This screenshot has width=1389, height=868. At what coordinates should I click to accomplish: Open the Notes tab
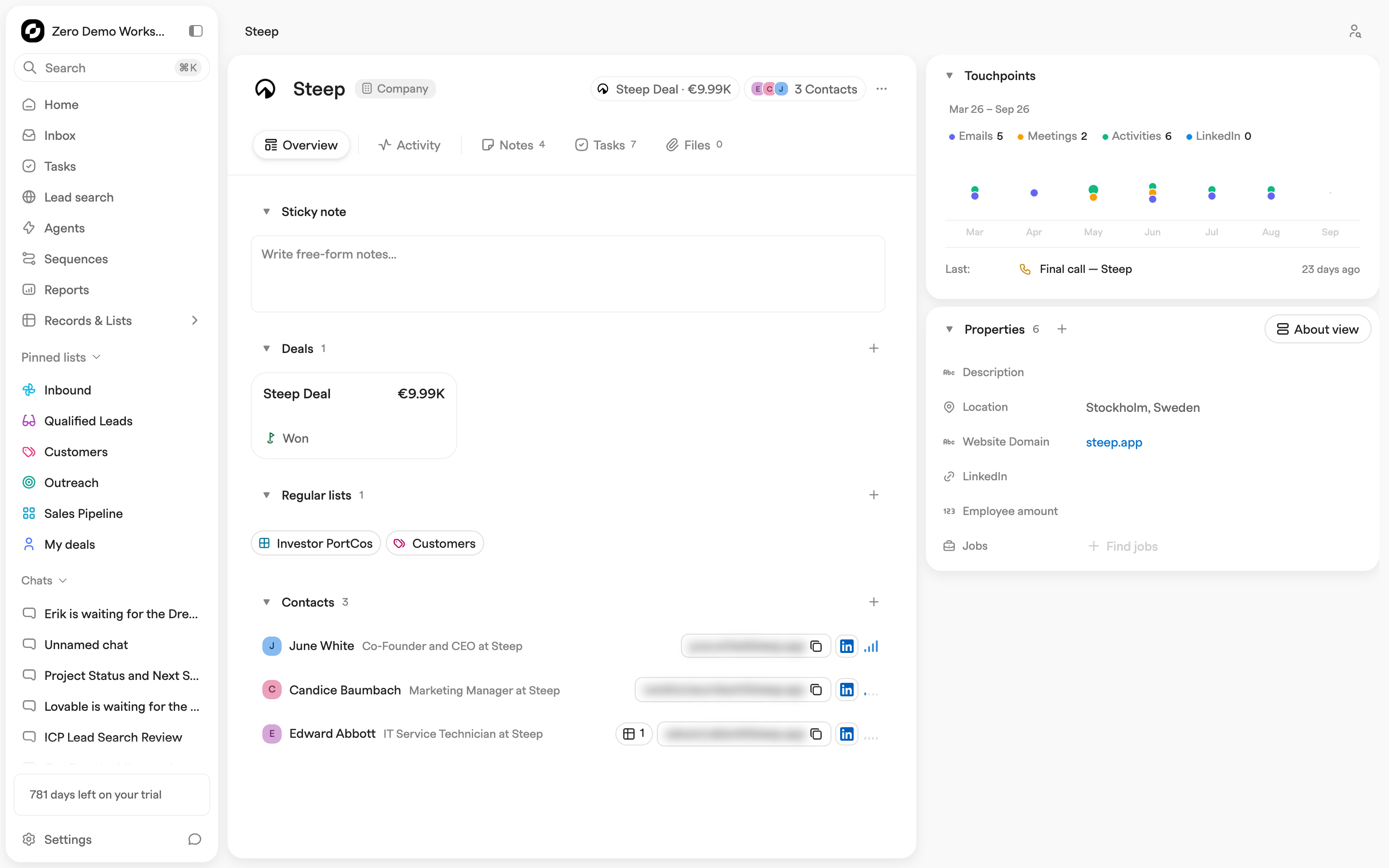tap(513, 145)
